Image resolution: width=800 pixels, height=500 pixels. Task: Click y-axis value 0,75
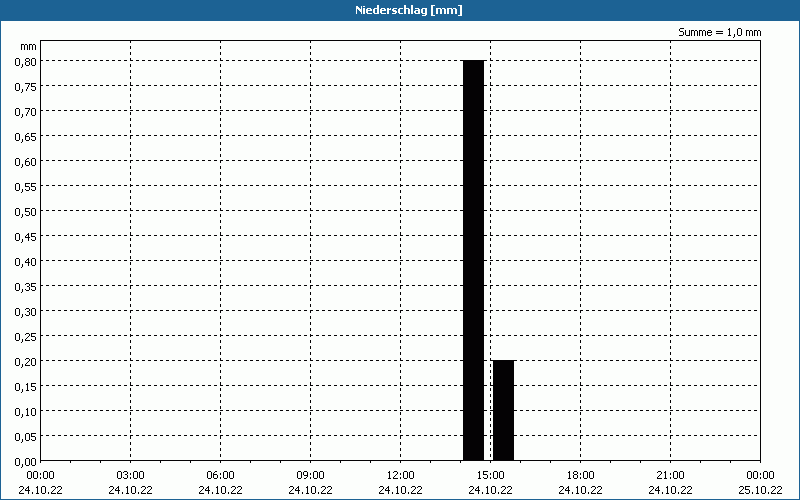point(26,87)
